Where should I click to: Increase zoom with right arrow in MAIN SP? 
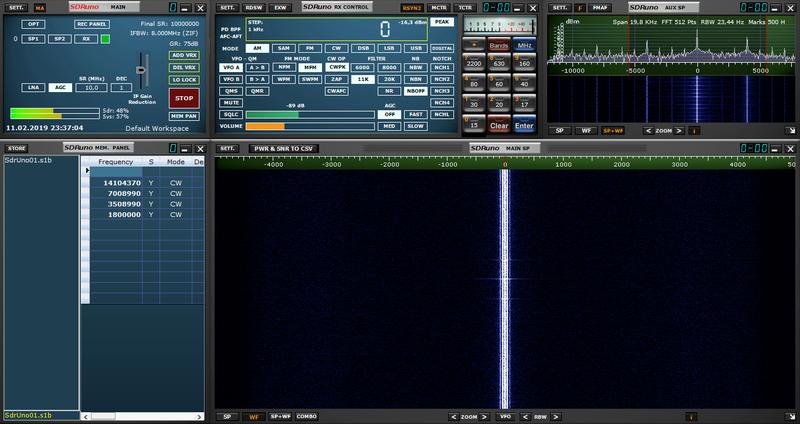pos(484,417)
